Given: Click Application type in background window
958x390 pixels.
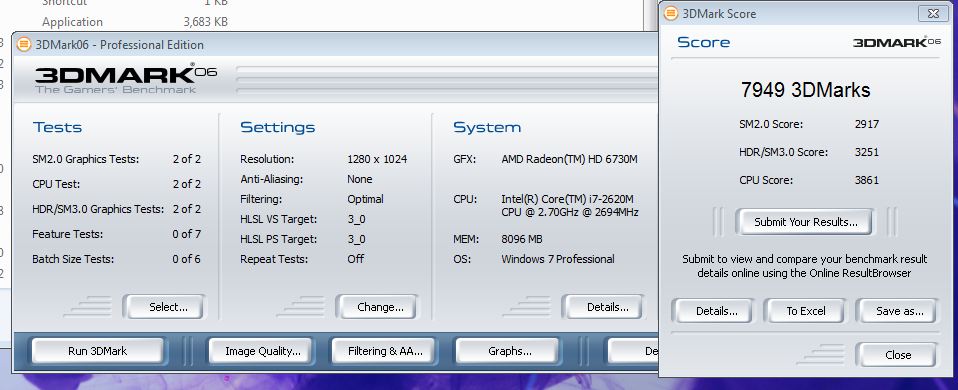Looking at the screenshot, I should [x=72, y=22].
